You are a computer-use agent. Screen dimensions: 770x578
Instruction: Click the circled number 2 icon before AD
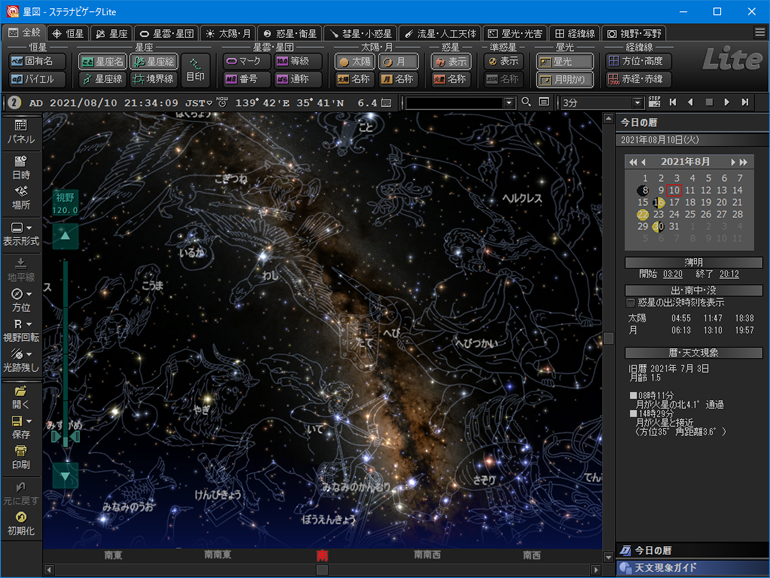[x=14, y=102]
